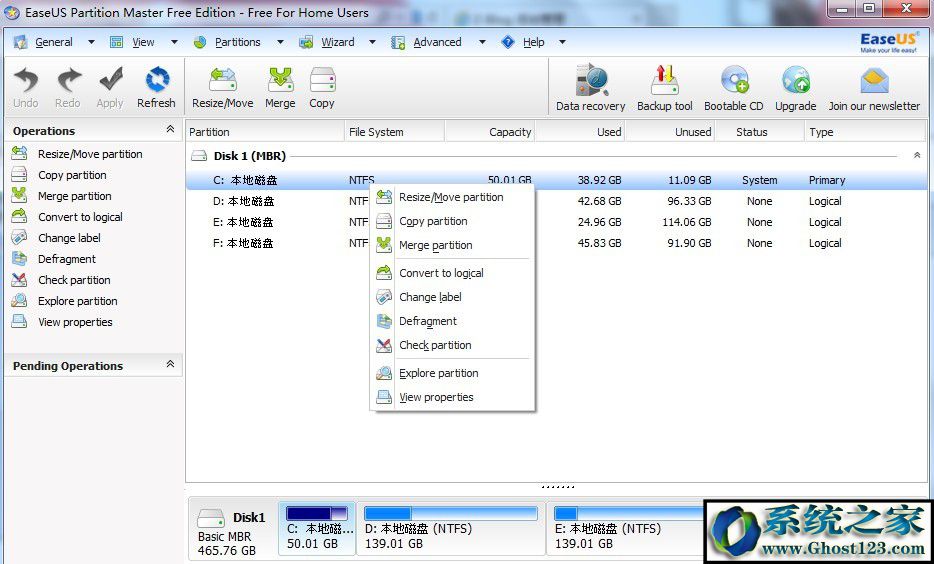Open the View menu

(x=143, y=42)
